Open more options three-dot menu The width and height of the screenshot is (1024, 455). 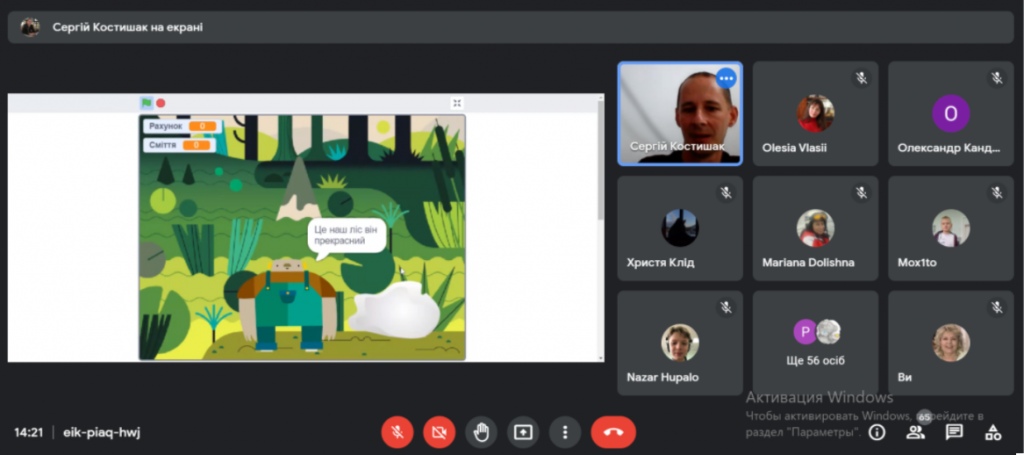coord(565,432)
